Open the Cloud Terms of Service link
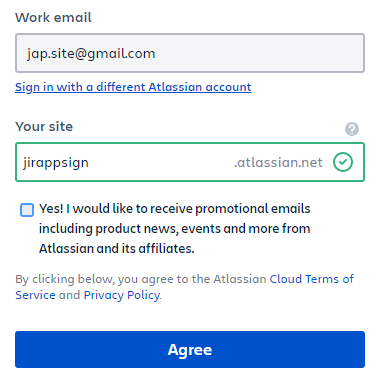381x384 pixels. point(311,279)
